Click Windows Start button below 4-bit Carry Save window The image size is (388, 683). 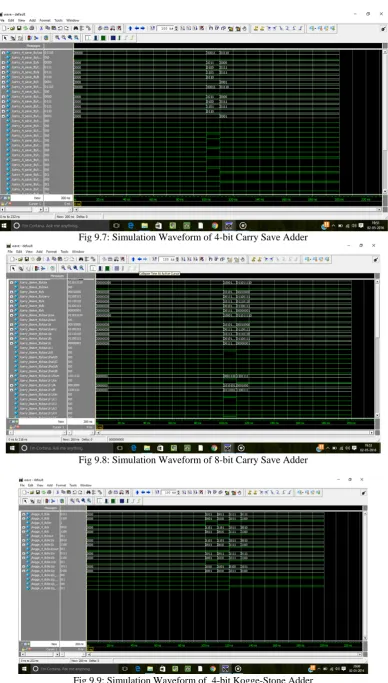point(5,226)
